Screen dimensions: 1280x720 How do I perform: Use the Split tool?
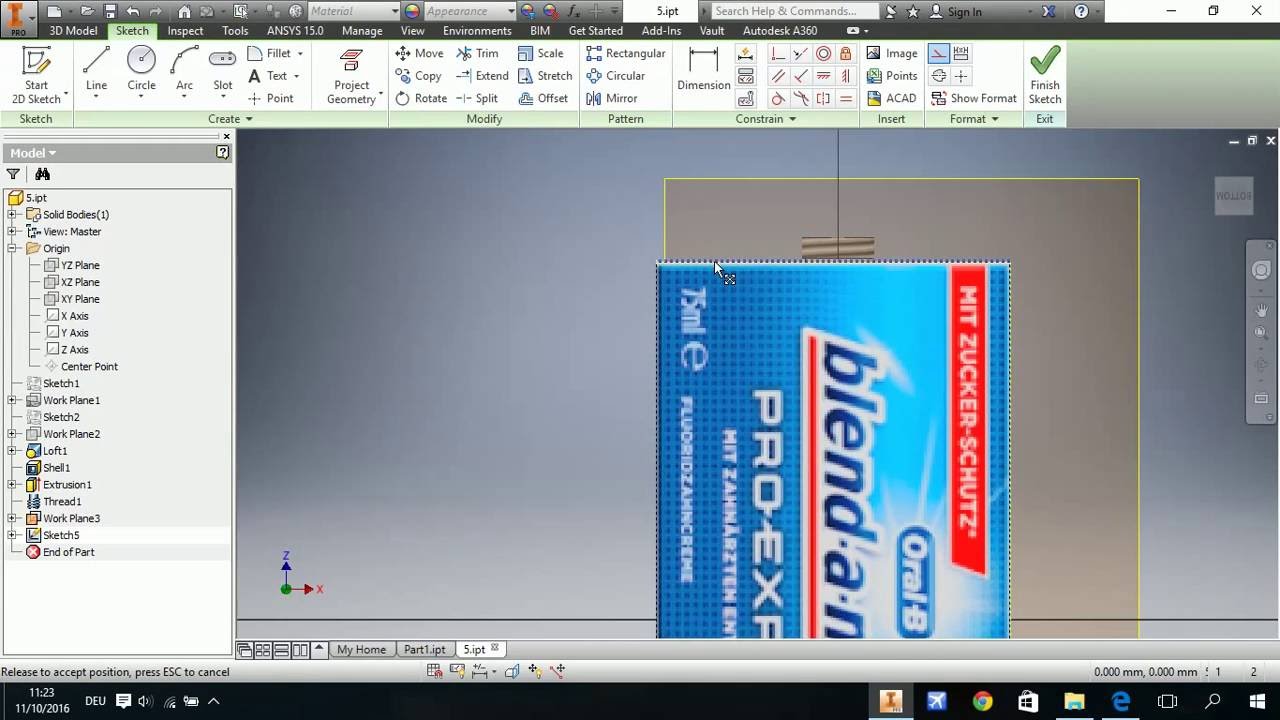point(477,98)
